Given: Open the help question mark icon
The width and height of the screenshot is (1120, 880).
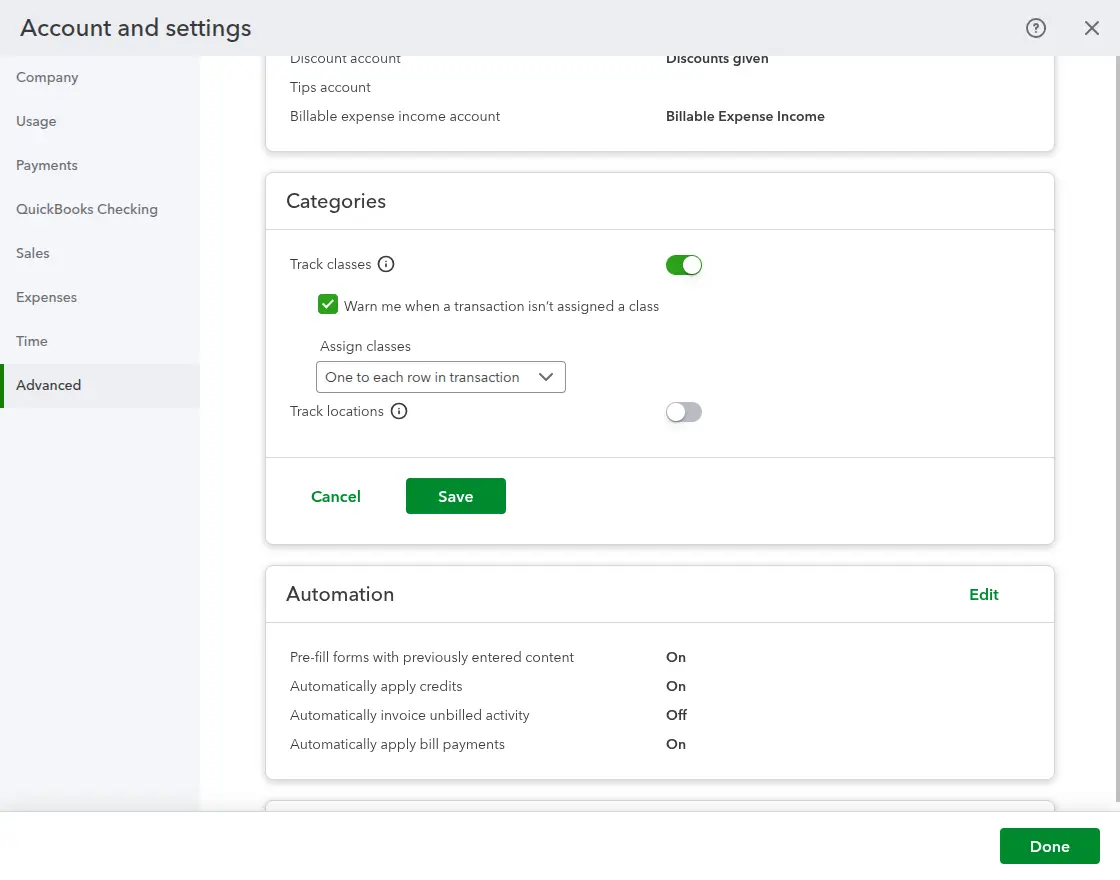Looking at the screenshot, I should tap(1036, 28).
